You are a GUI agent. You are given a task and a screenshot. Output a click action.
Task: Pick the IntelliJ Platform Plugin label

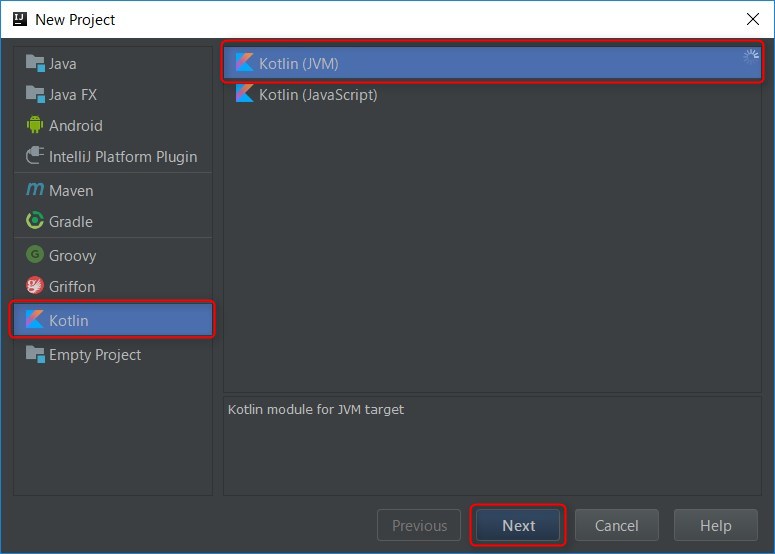click(x=123, y=157)
